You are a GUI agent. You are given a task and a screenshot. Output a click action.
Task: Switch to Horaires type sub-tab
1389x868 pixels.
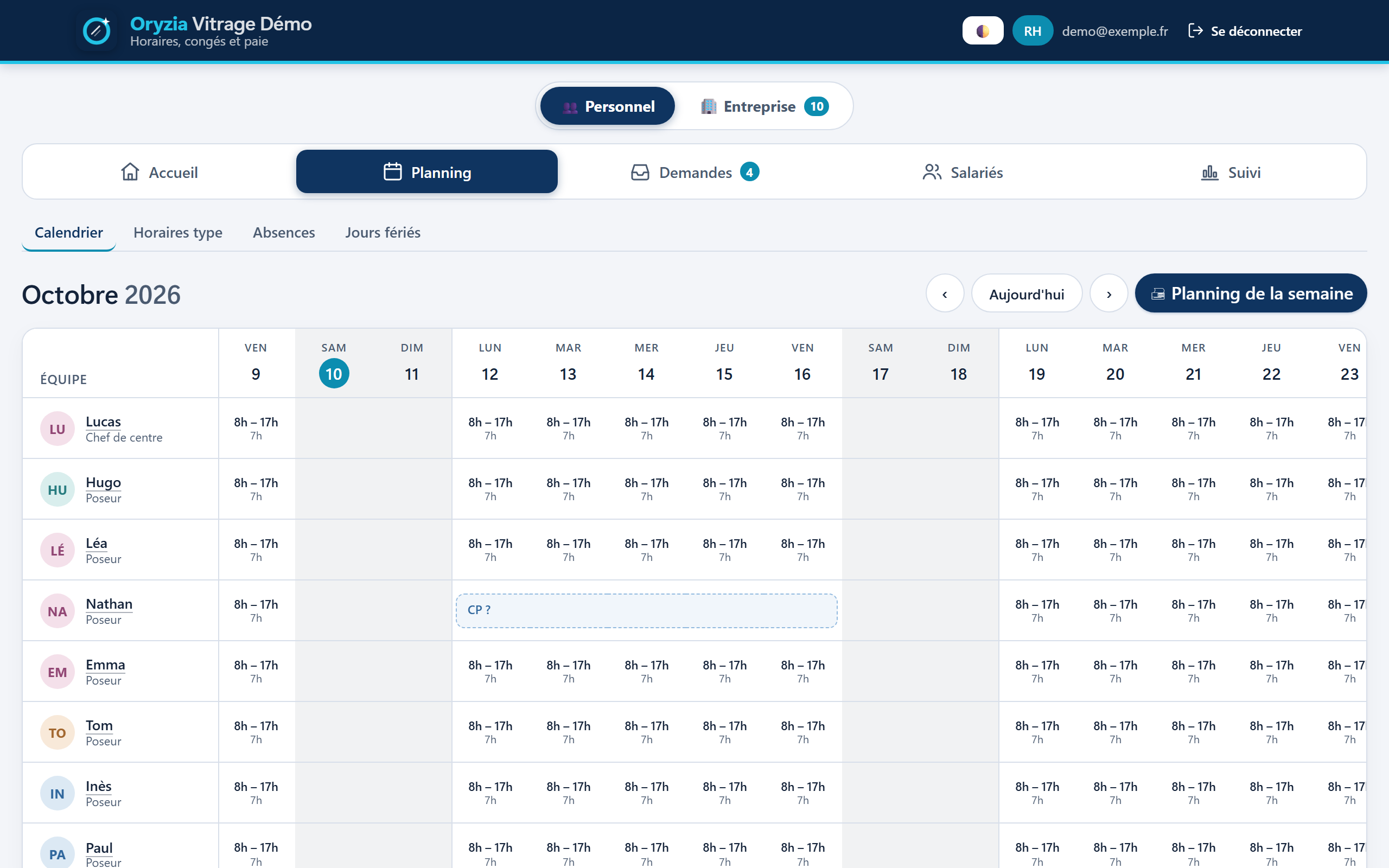tap(178, 233)
